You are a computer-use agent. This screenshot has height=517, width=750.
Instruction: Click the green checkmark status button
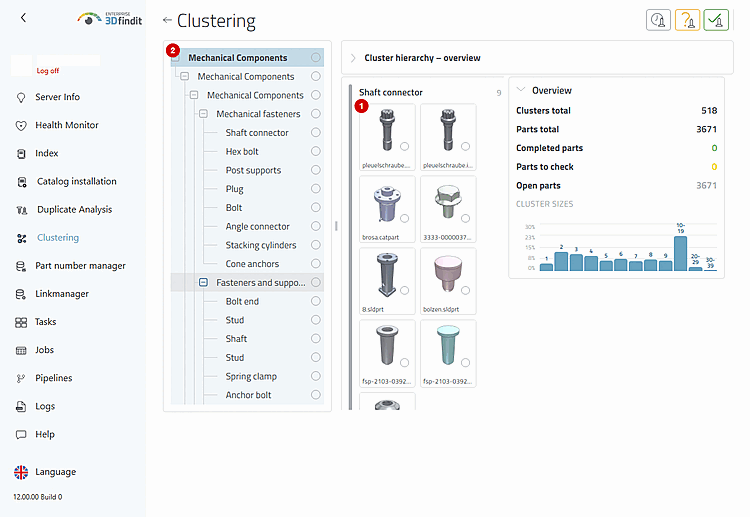(x=716, y=20)
